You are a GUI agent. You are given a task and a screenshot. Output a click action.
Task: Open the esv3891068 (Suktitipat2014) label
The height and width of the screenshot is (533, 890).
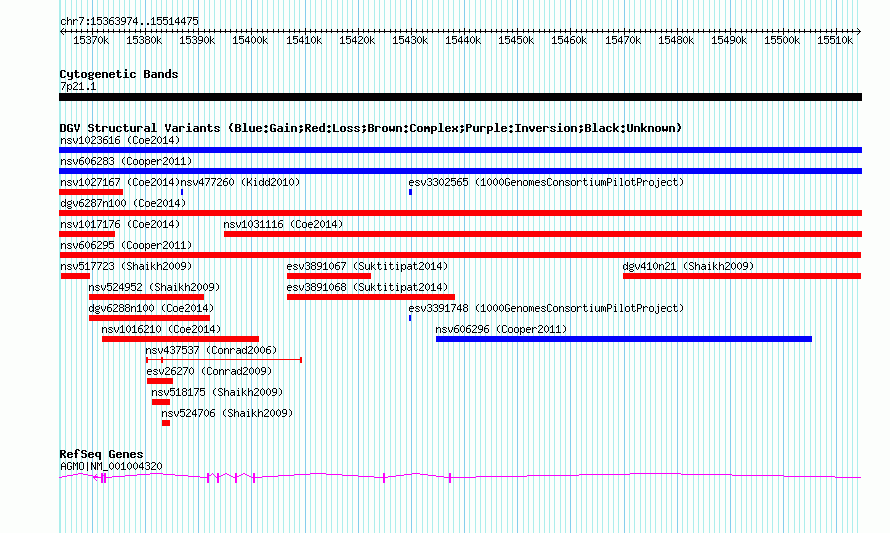point(367,287)
